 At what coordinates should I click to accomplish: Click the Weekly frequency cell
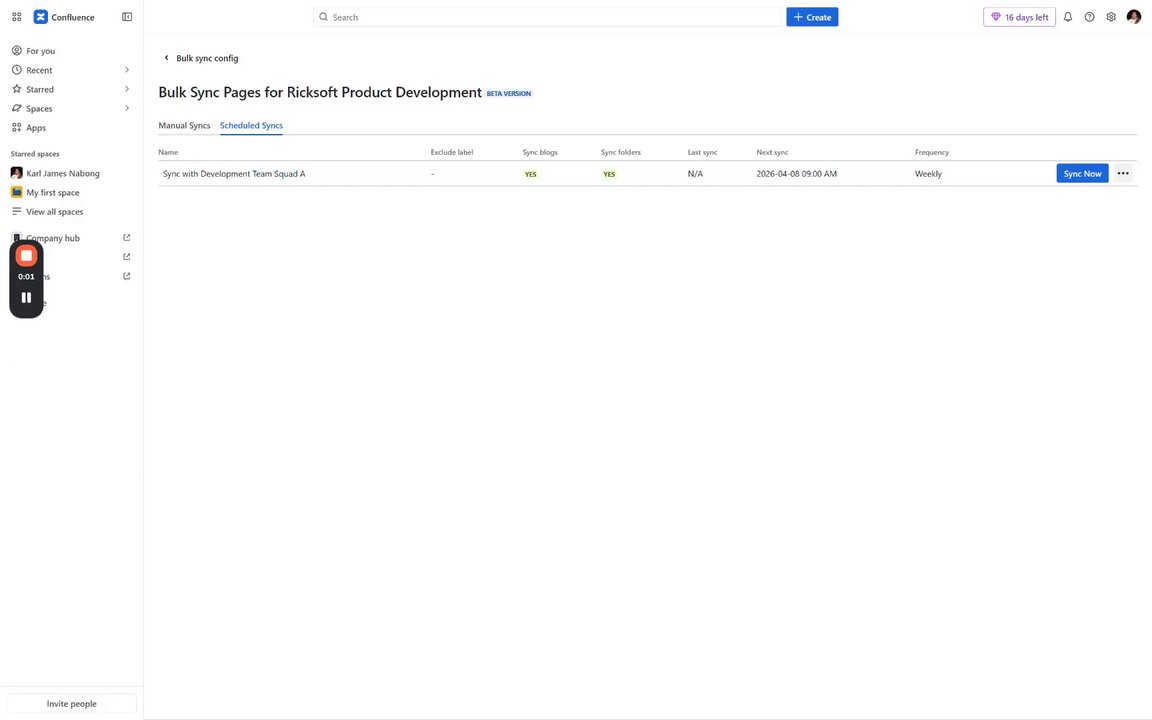[x=928, y=174]
